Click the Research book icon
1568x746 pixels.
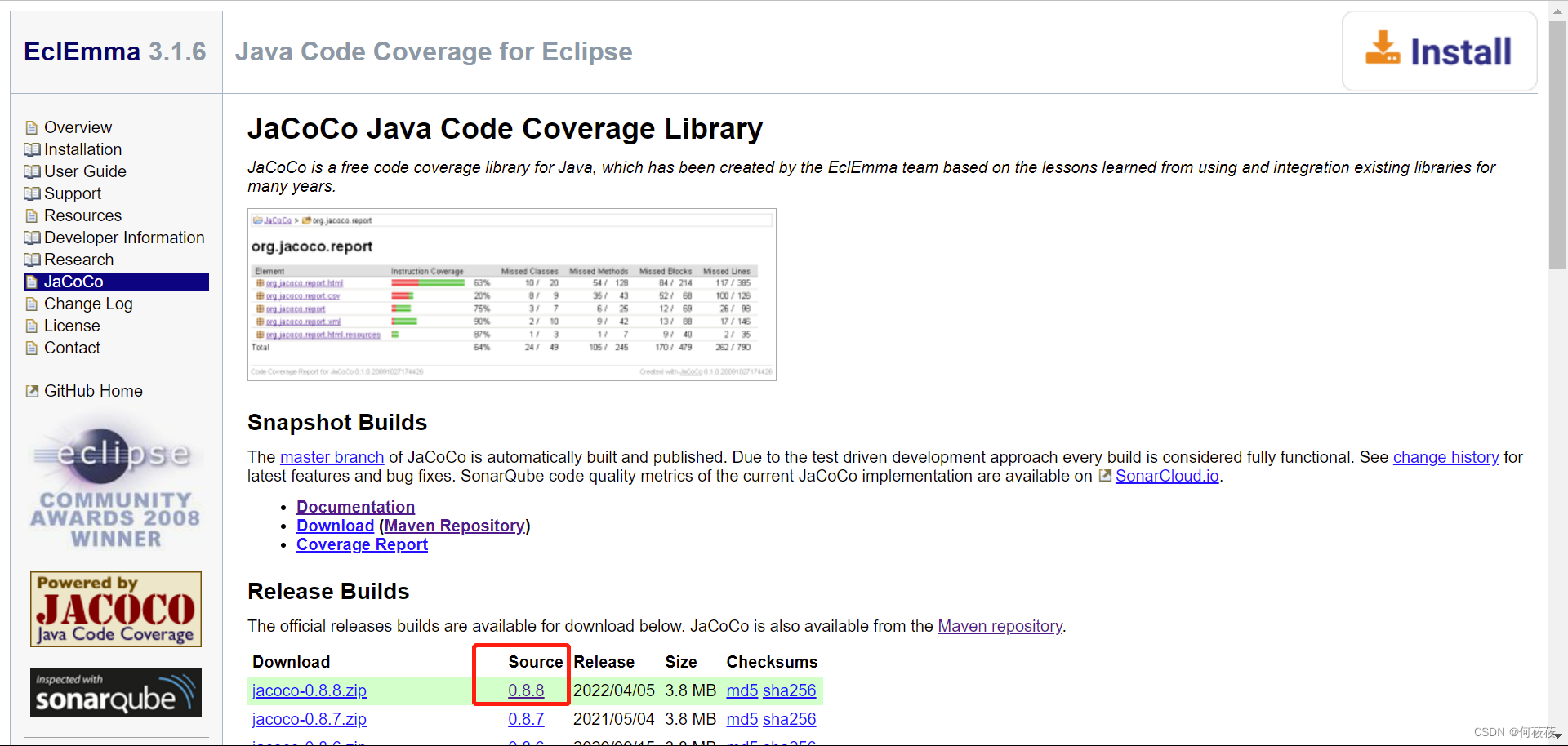coord(32,260)
